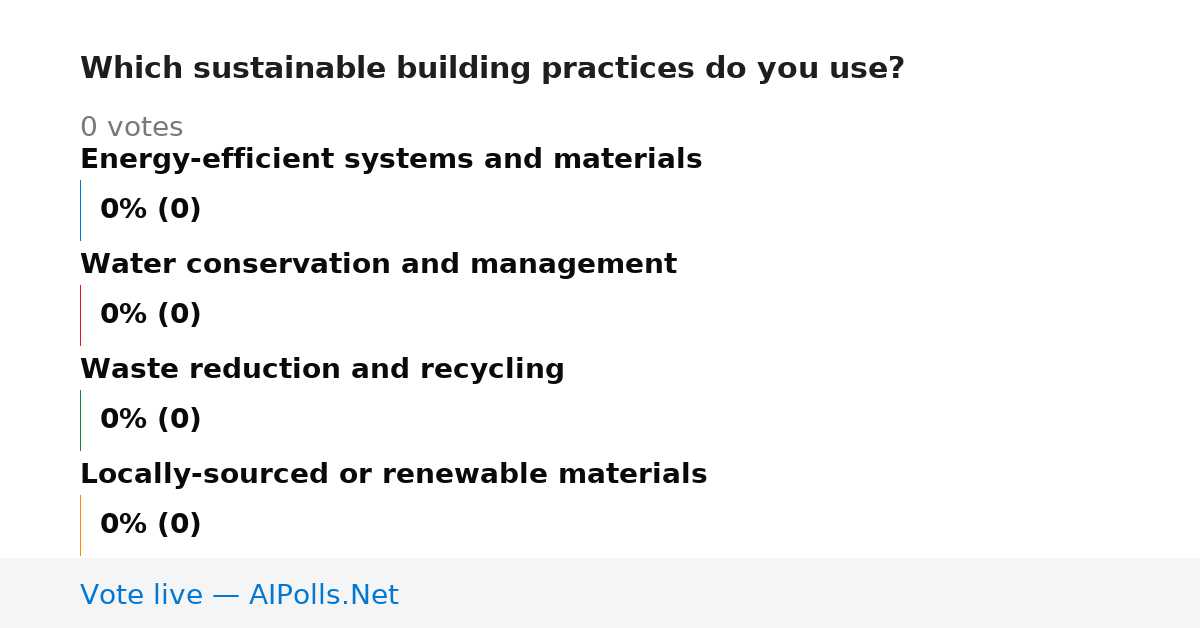The image size is (1200, 628).
Task: Click 0% (0) result under Waste reduction
Action: 150,420
